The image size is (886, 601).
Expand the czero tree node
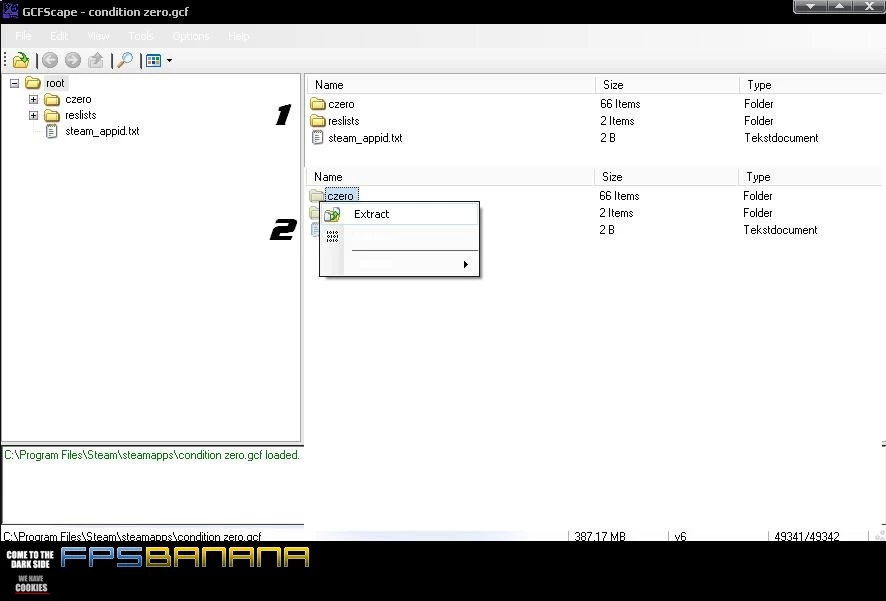click(33, 99)
